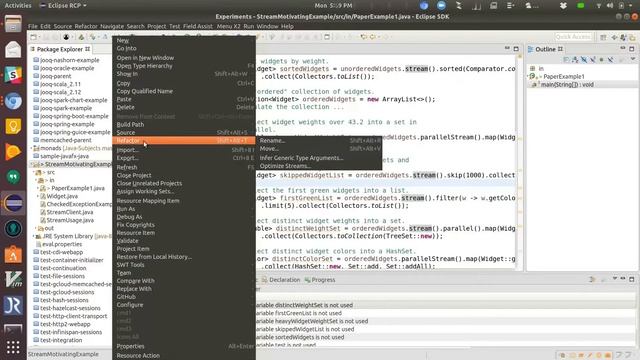Minimize the Outline view panel
Screen dimensions: 640x360
point(623,49)
